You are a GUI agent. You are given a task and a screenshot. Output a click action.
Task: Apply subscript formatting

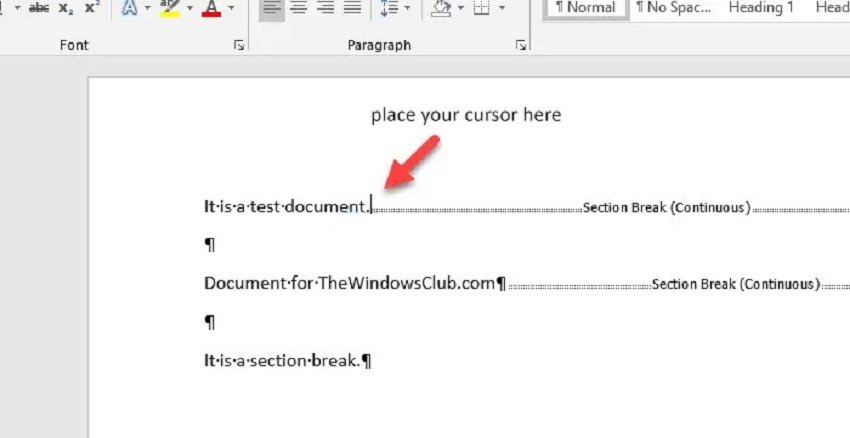(x=66, y=8)
